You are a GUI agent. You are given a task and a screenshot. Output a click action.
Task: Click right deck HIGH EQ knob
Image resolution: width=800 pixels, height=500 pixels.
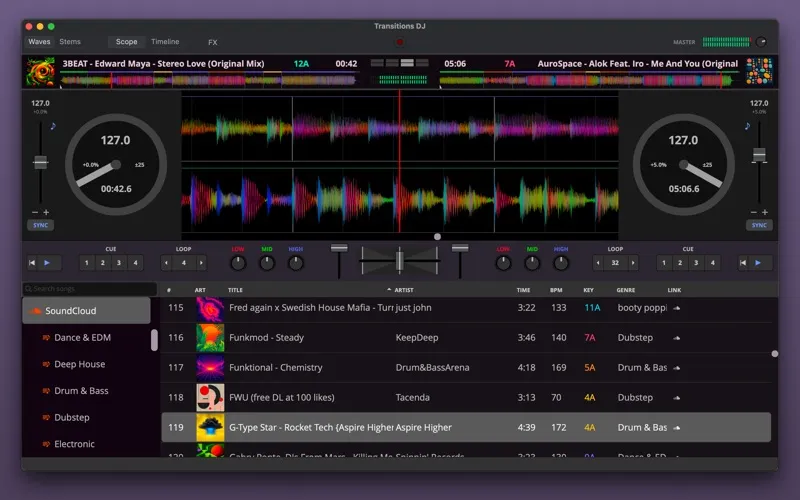tap(560, 263)
